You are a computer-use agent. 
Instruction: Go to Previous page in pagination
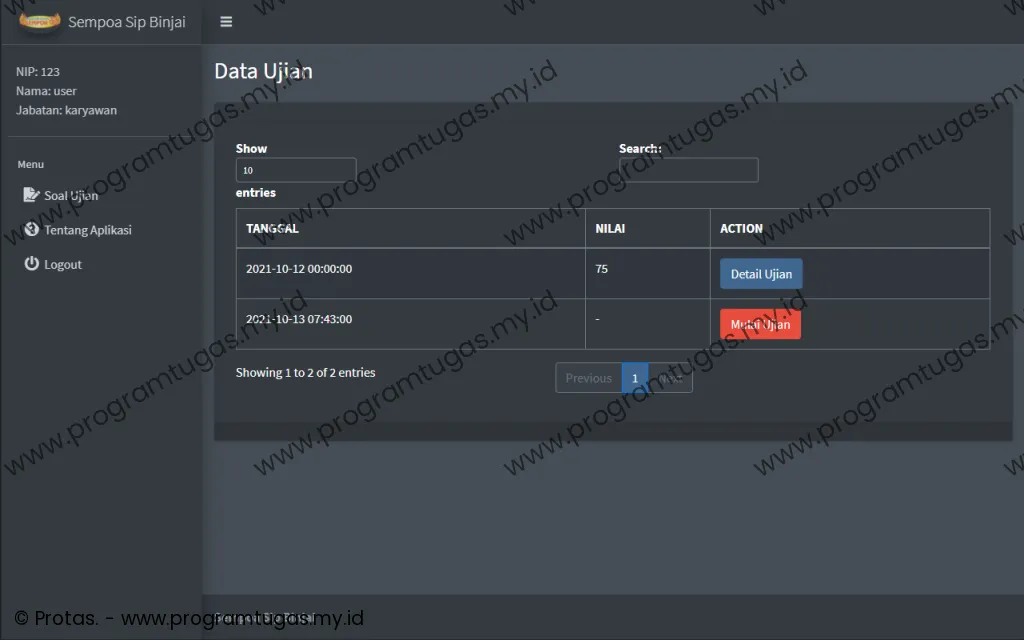click(588, 378)
